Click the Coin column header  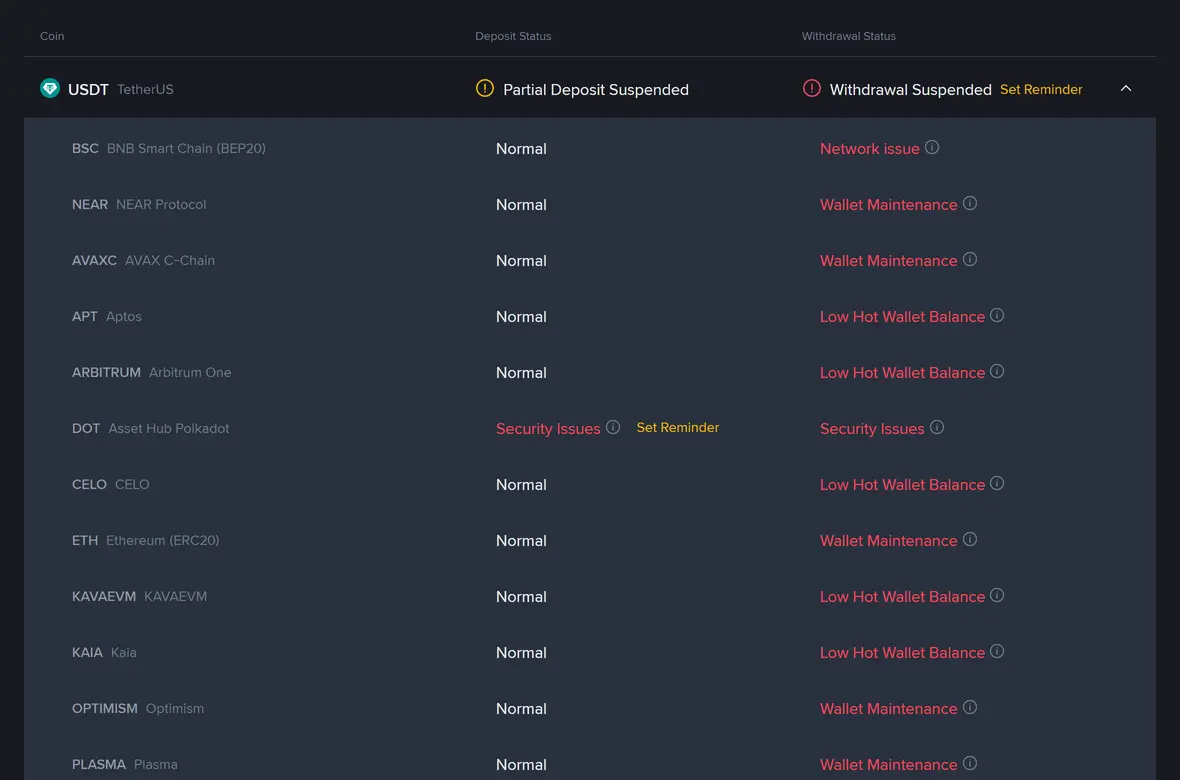coord(52,36)
